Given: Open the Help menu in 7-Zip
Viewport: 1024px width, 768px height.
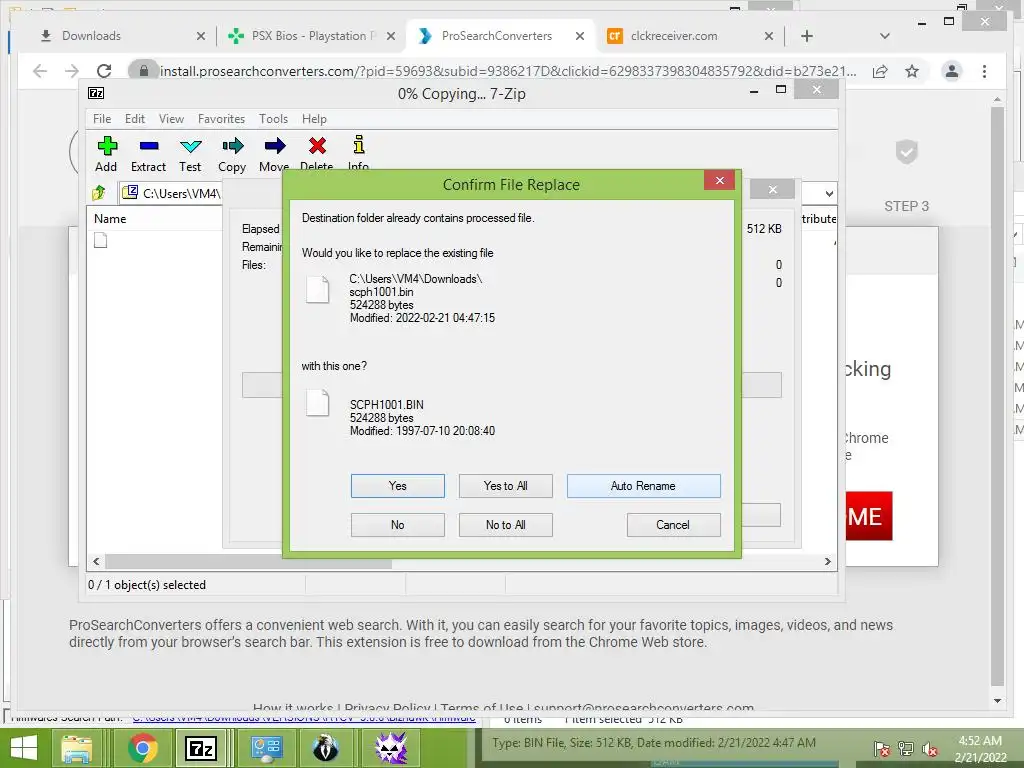Looking at the screenshot, I should point(314,119).
